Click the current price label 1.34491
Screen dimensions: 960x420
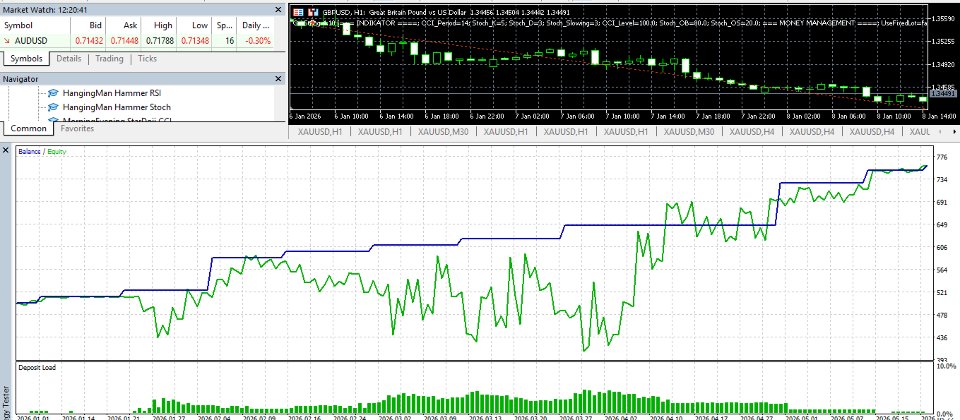pyautogui.click(x=943, y=94)
